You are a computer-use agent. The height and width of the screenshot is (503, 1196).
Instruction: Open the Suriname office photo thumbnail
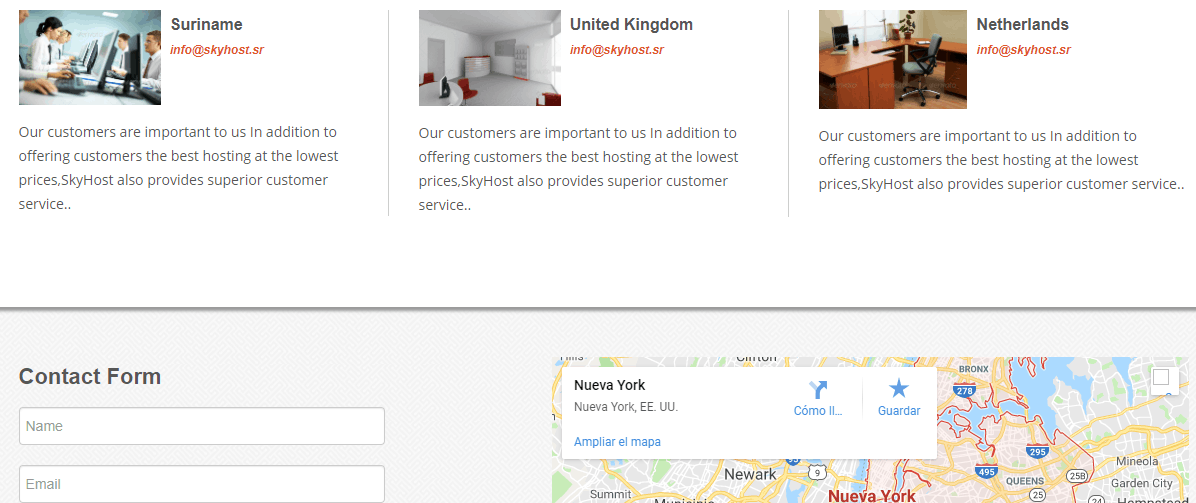90,57
